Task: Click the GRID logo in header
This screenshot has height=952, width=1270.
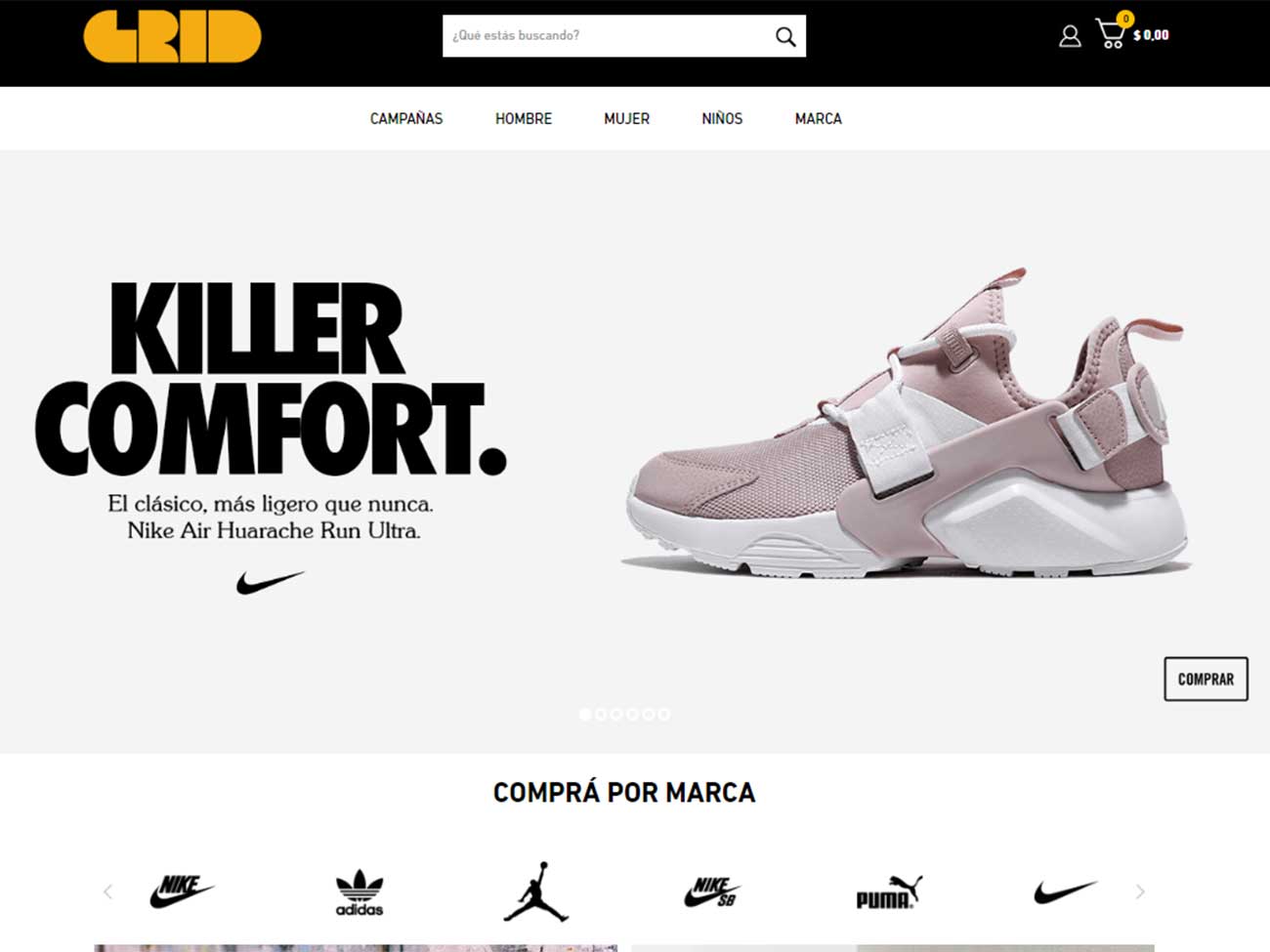Action: (173, 36)
